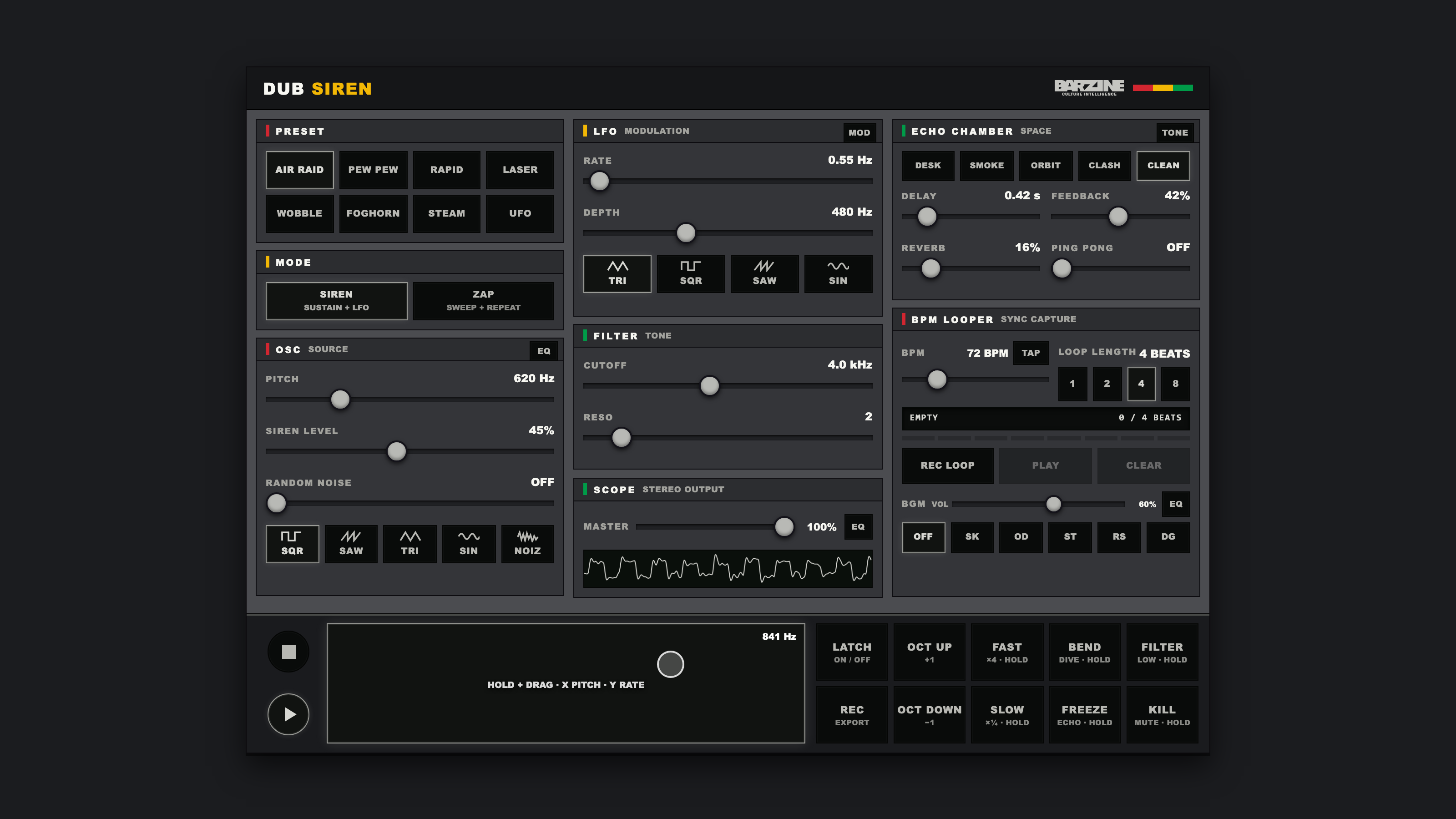
Task: Switch mode to SIREN sustain + LFO
Action: click(336, 301)
